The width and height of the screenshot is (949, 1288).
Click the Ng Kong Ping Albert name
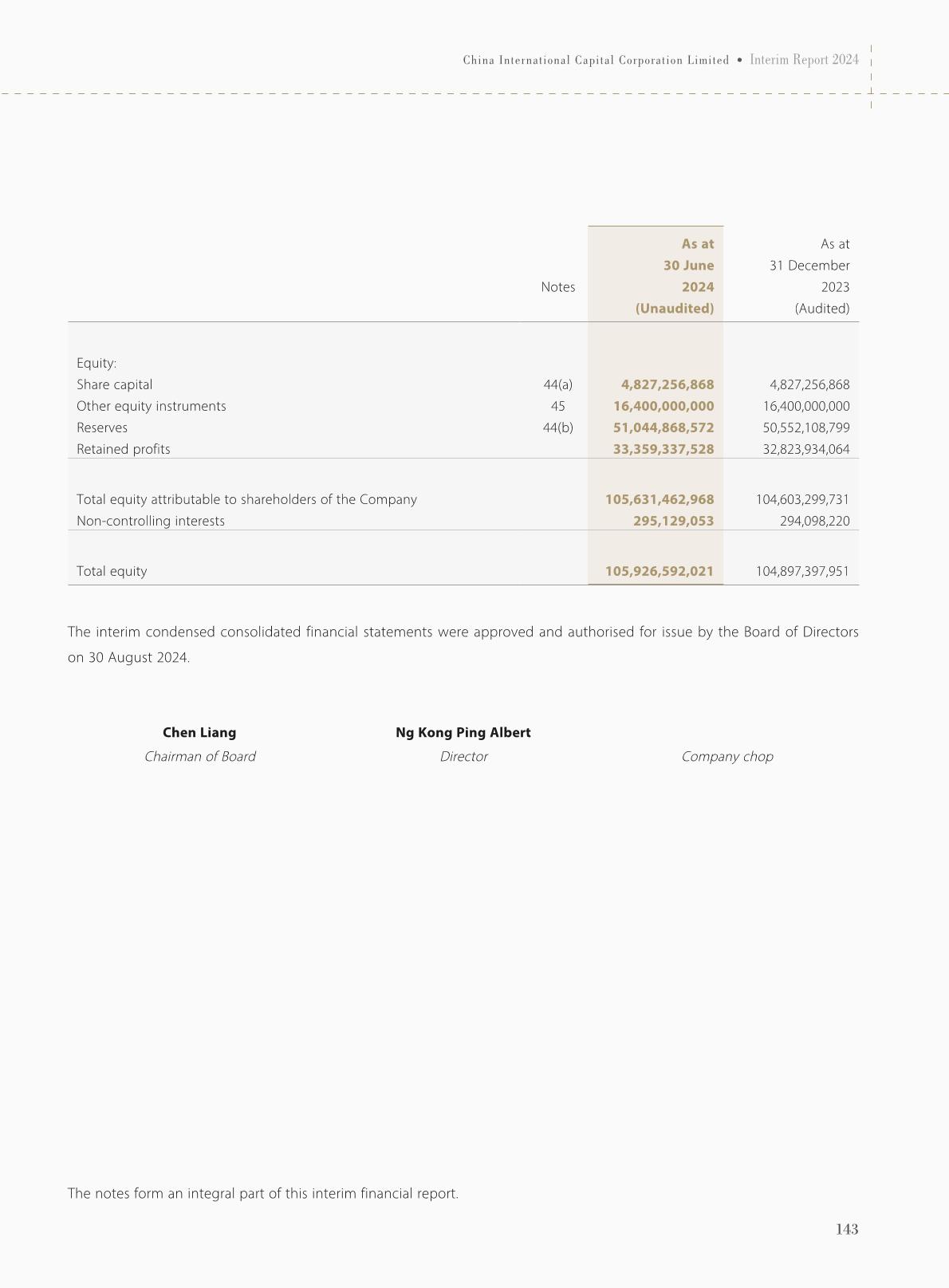[x=463, y=732]
